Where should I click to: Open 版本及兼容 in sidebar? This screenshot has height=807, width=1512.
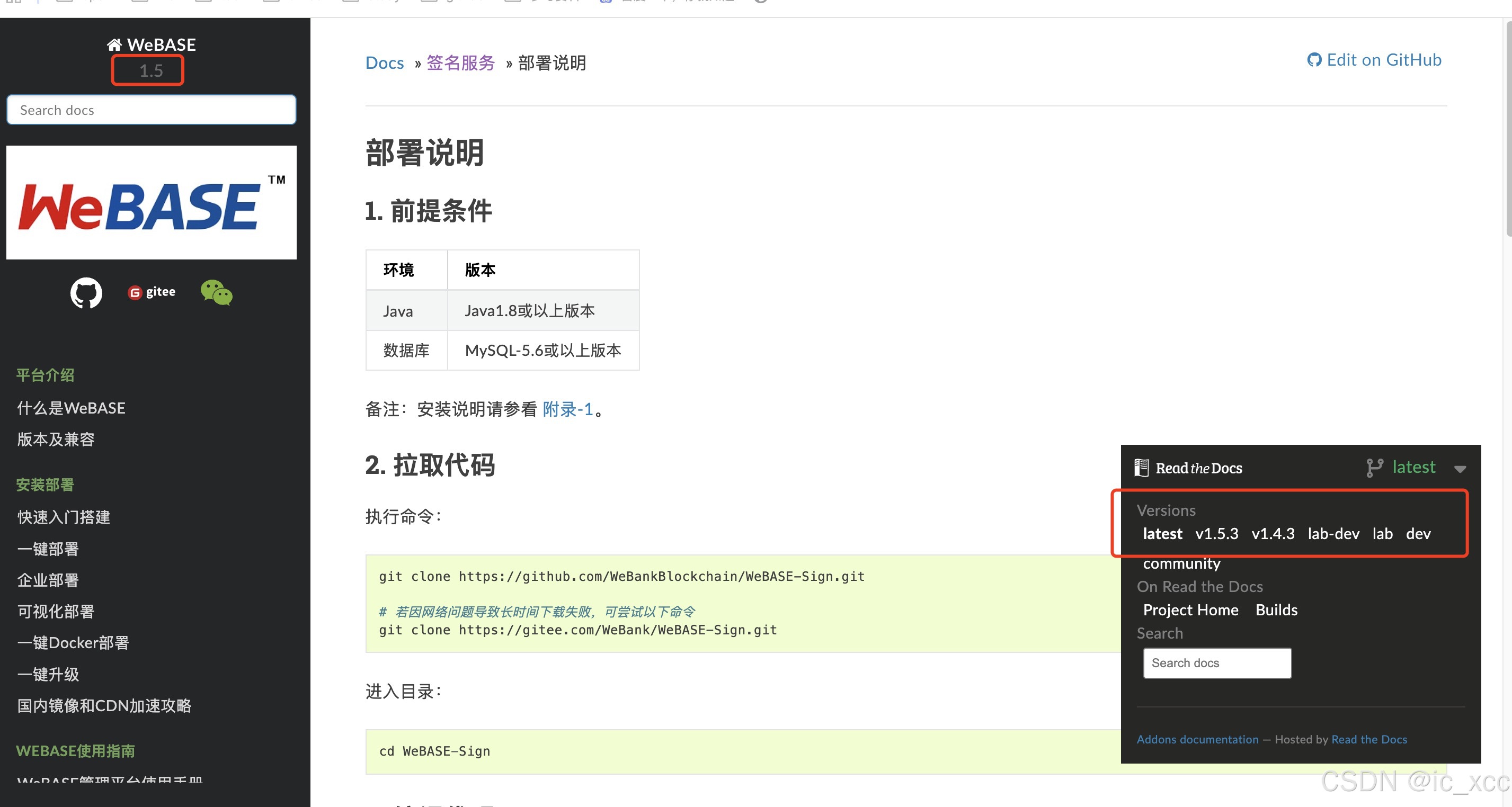56,440
